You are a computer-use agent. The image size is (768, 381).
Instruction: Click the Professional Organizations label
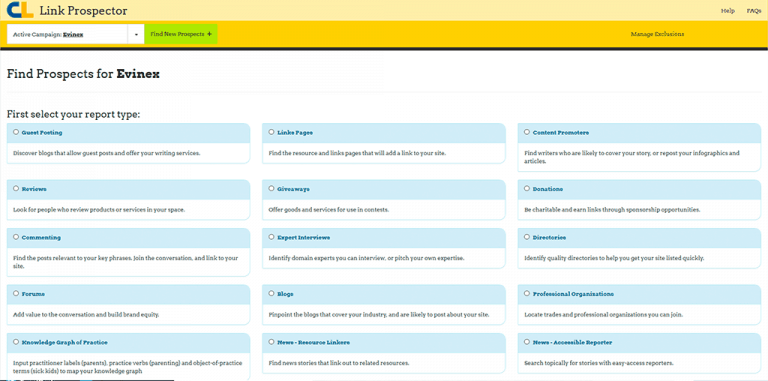click(x=574, y=294)
